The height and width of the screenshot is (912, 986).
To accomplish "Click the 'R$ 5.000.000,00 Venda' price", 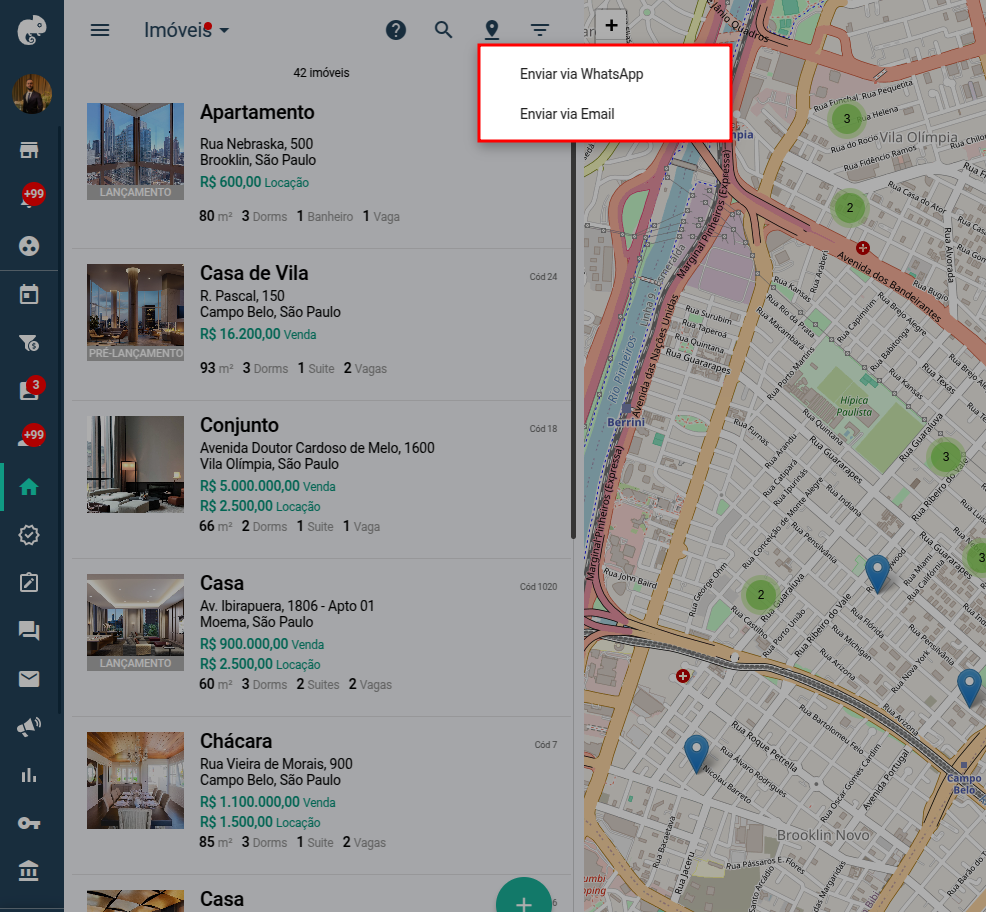I will coord(268,486).
